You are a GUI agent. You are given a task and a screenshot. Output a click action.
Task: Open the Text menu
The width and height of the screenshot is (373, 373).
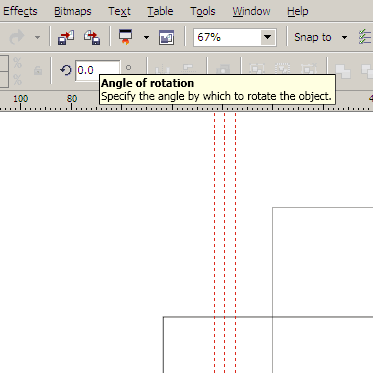click(119, 11)
